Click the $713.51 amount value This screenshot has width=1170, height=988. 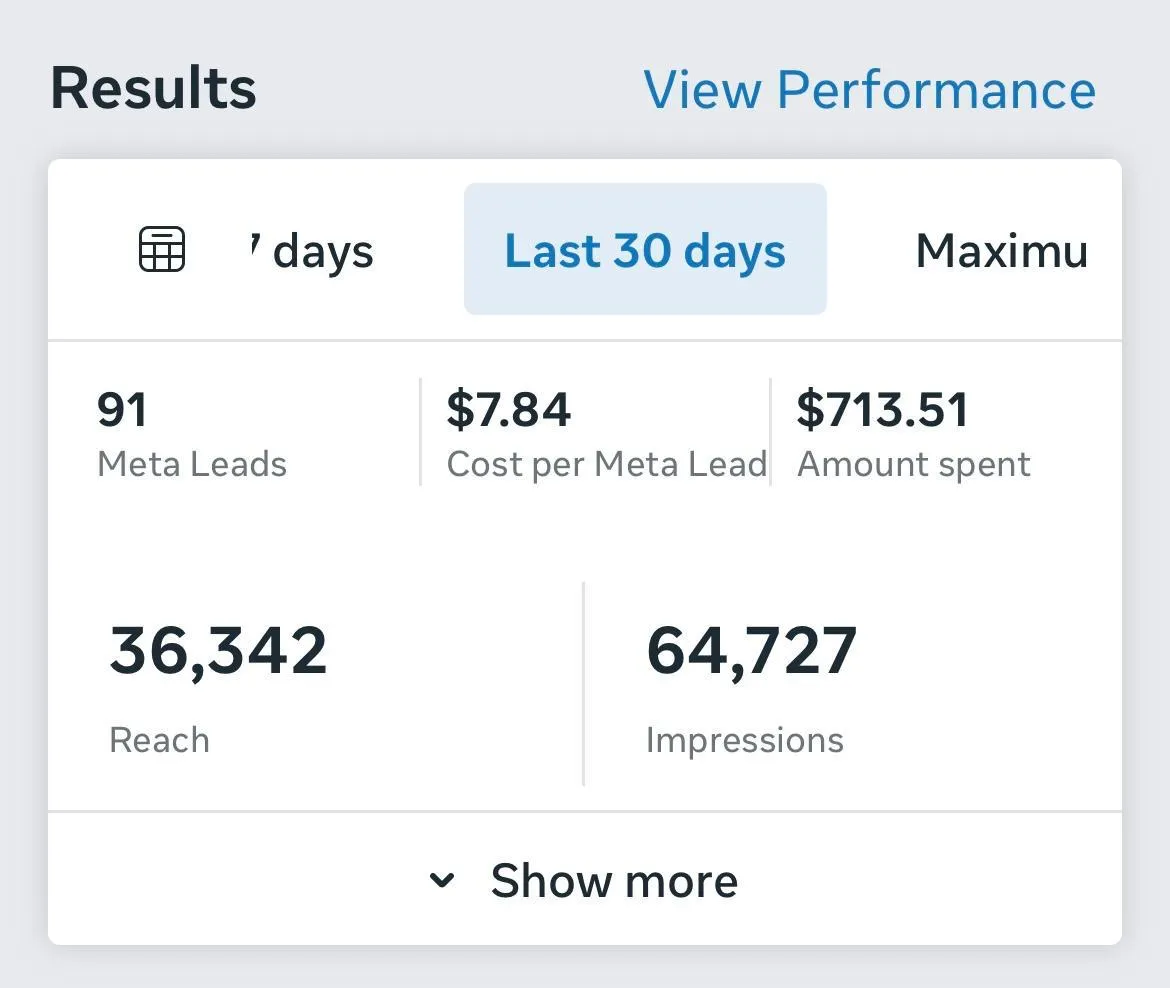(882, 410)
